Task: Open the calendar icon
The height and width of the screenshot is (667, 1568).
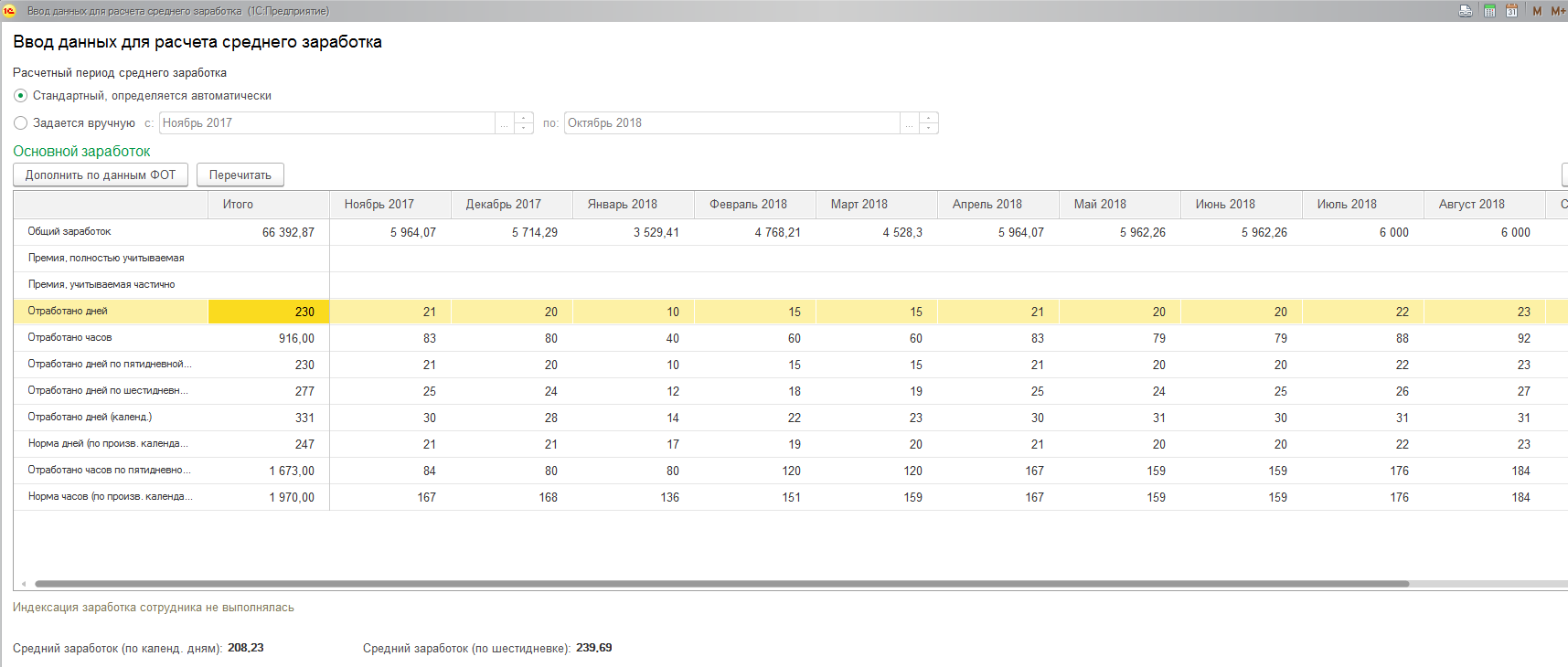Action: [1511, 11]
